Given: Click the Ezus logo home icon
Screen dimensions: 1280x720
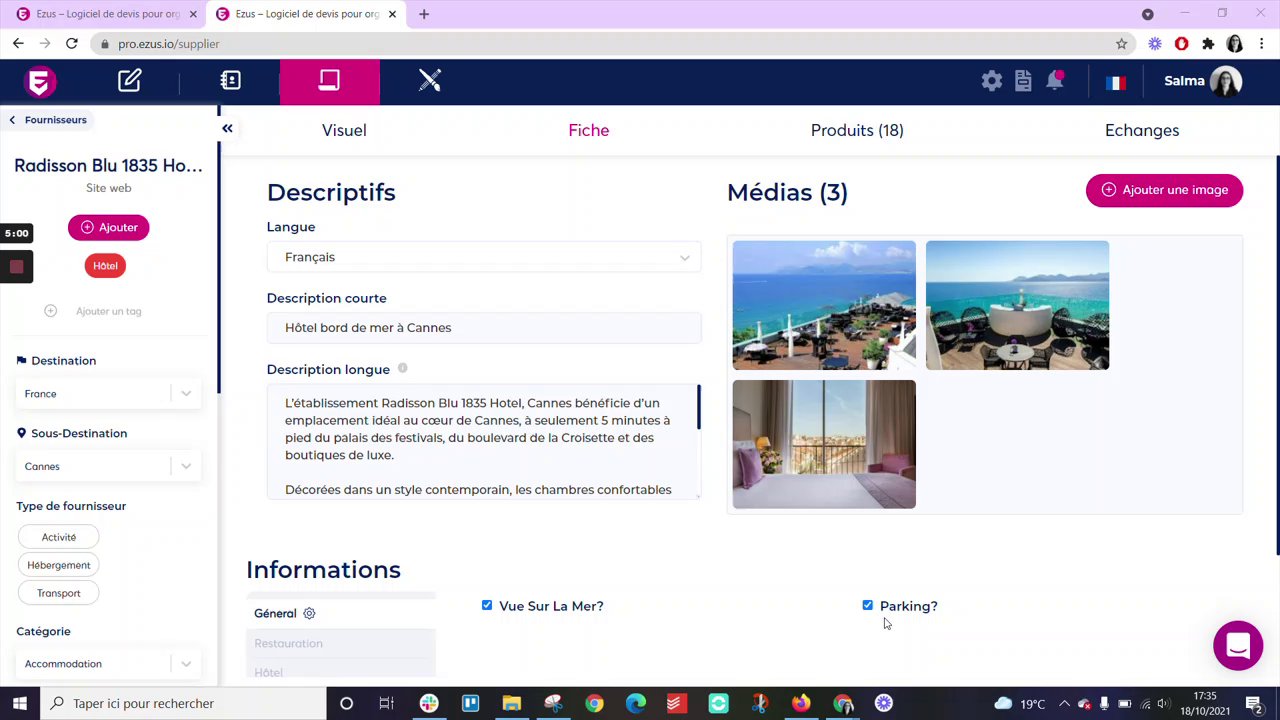Looking at the screenshot, I should tap(40, 82).
